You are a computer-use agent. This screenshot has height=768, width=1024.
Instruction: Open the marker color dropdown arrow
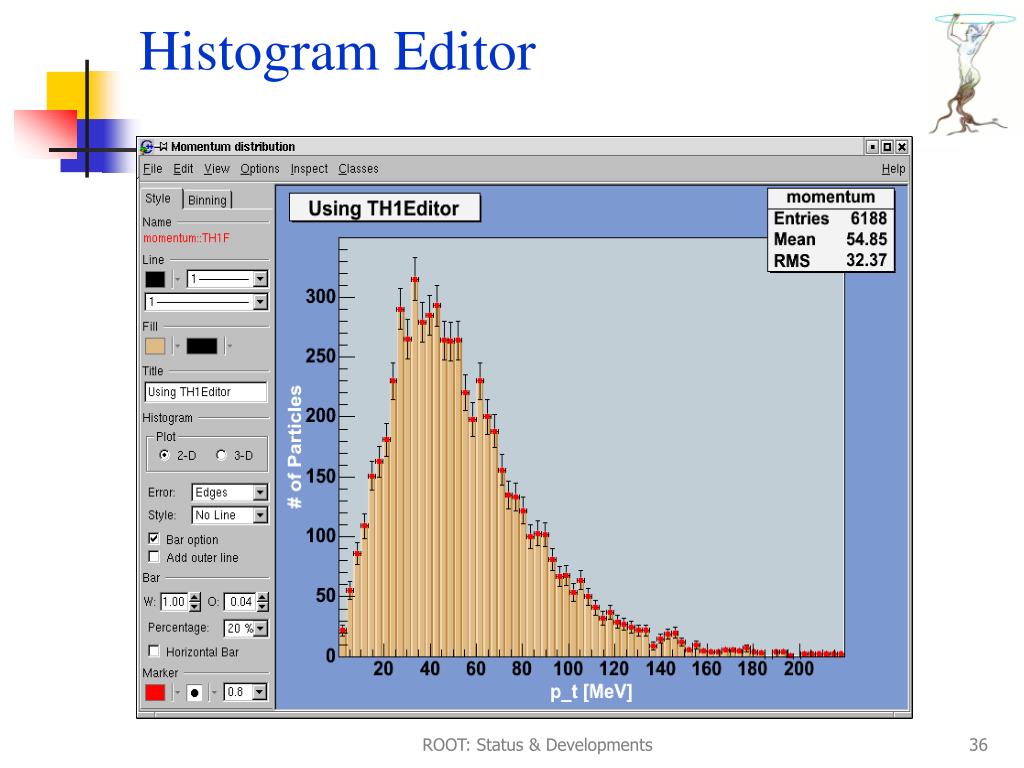(177, 692)
